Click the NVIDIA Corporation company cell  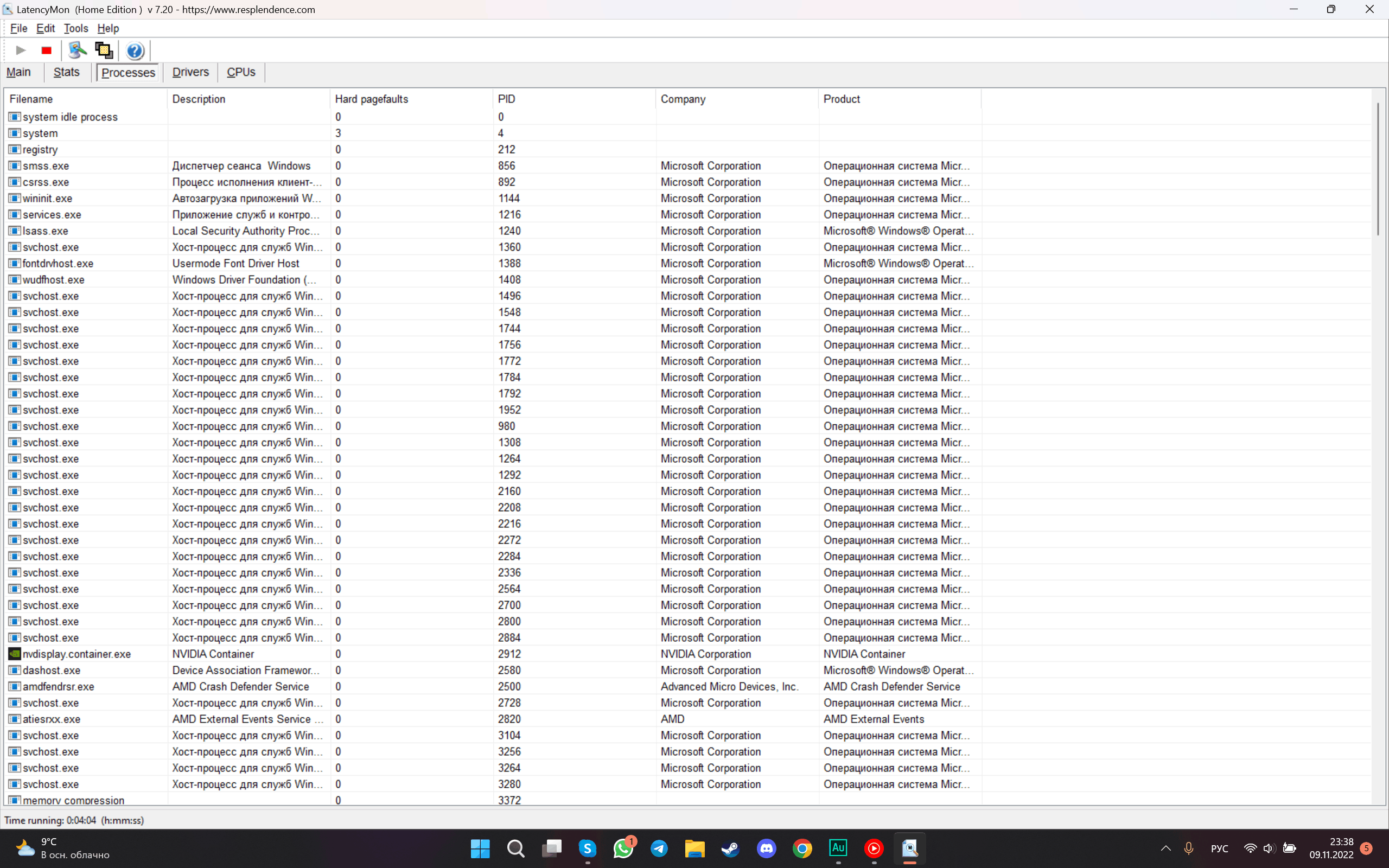click(705, 654)
